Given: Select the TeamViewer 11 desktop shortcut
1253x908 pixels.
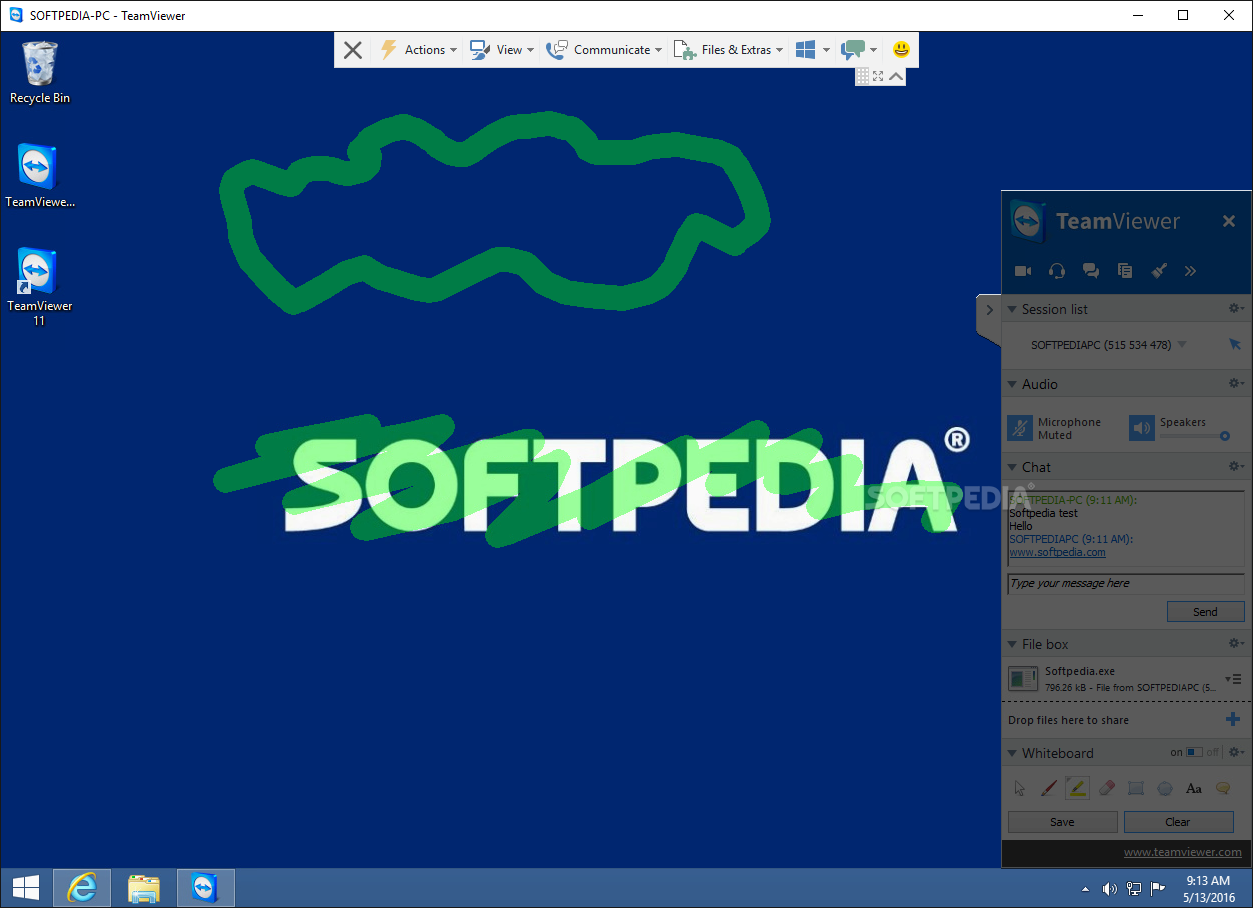Looking at the screenshot, I should click(x=39, y=288).
